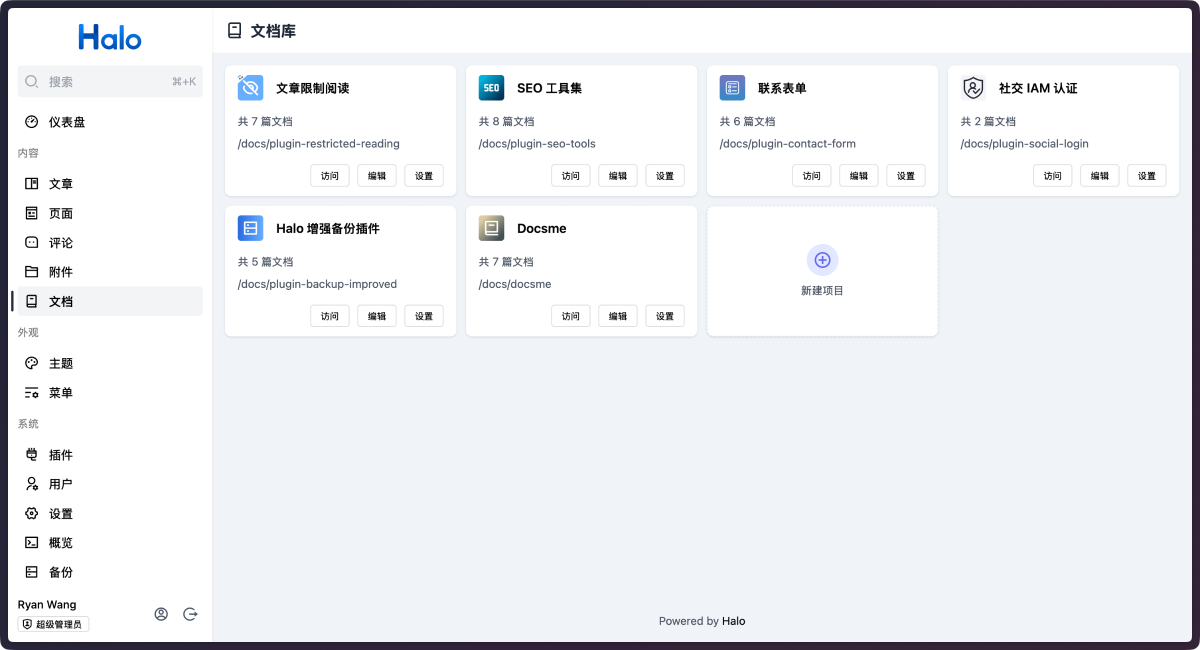Screen dimensions: 1200x650
Task: Click 访问 on the Docsme card
Action: point(570,315)
